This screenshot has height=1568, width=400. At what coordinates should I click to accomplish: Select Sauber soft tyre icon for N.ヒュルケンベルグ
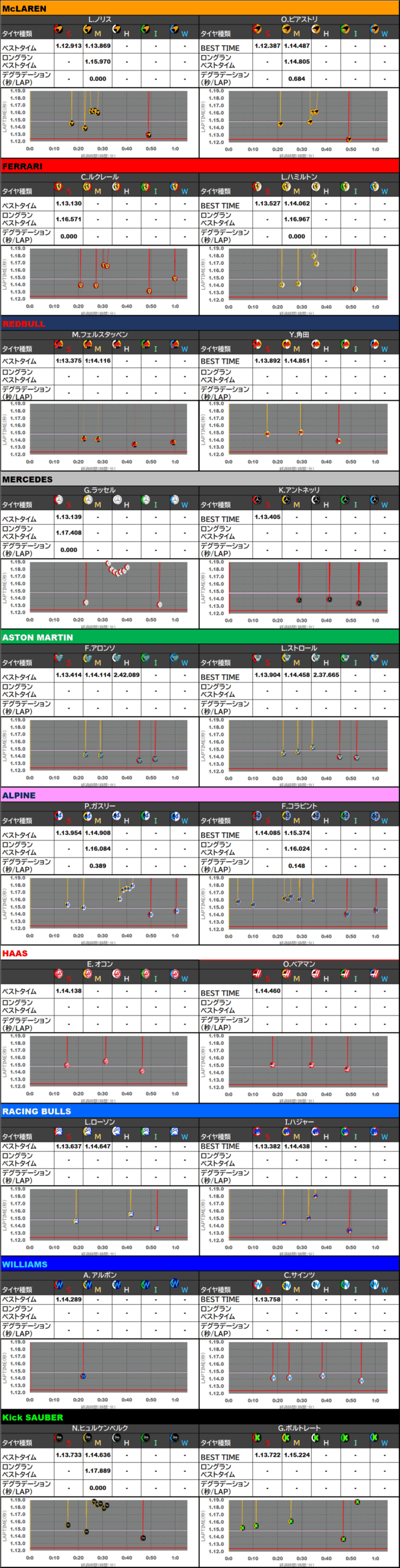click(59, 1438)
